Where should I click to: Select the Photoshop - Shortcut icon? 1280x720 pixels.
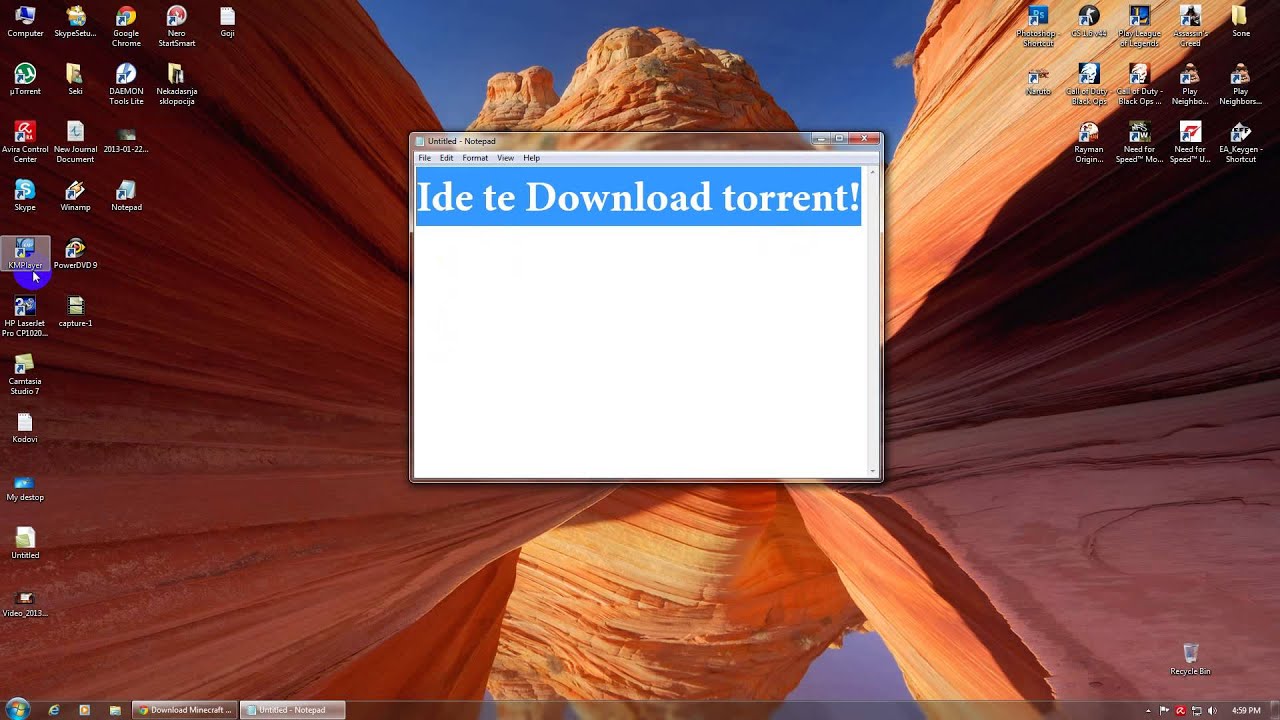(1038, 27)
